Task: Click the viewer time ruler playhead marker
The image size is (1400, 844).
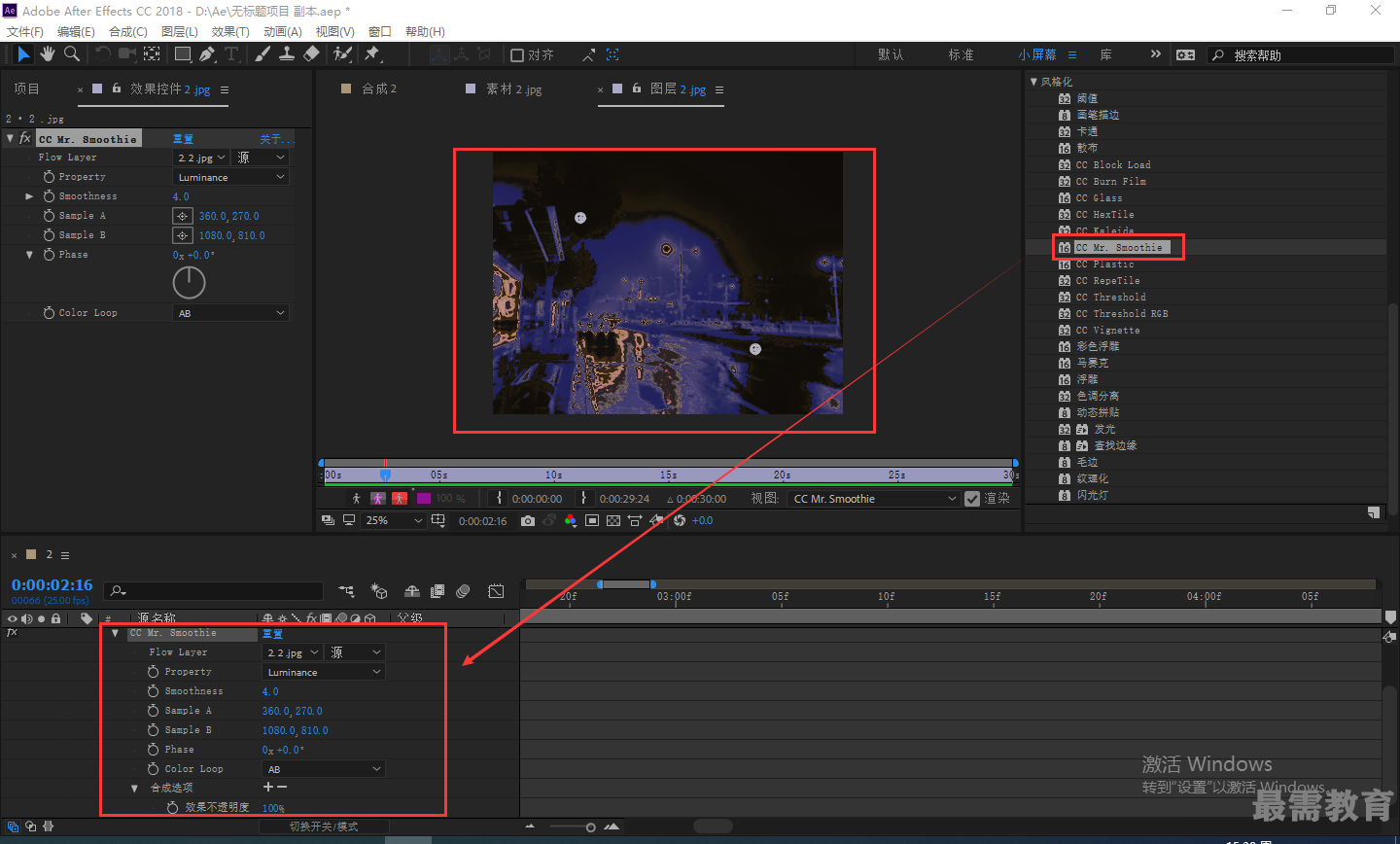Action: (x=385, y=475)
